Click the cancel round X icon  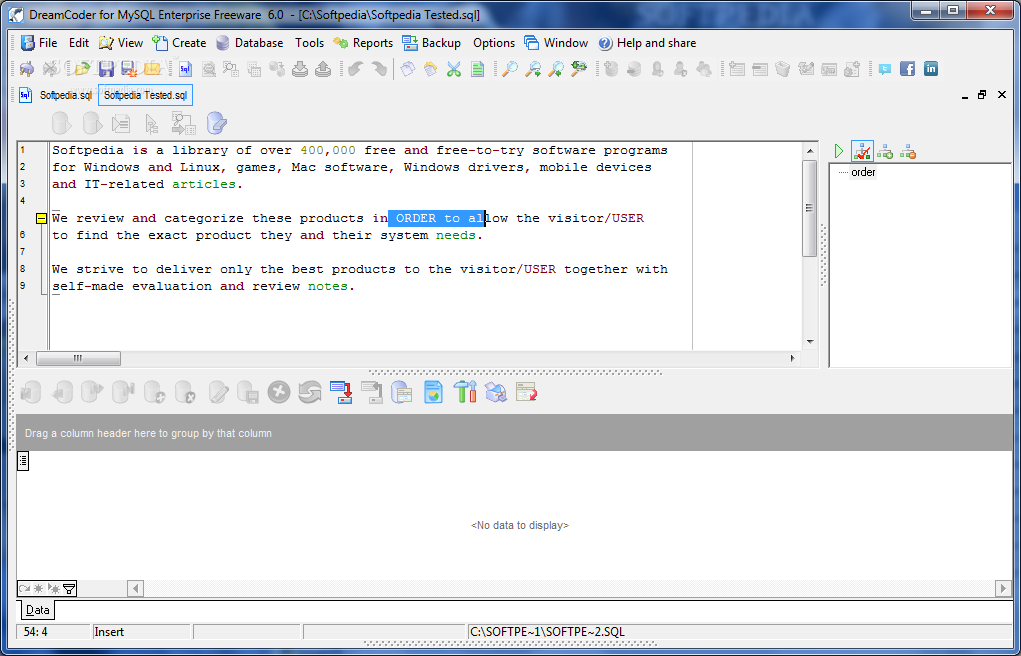point(279,393)
